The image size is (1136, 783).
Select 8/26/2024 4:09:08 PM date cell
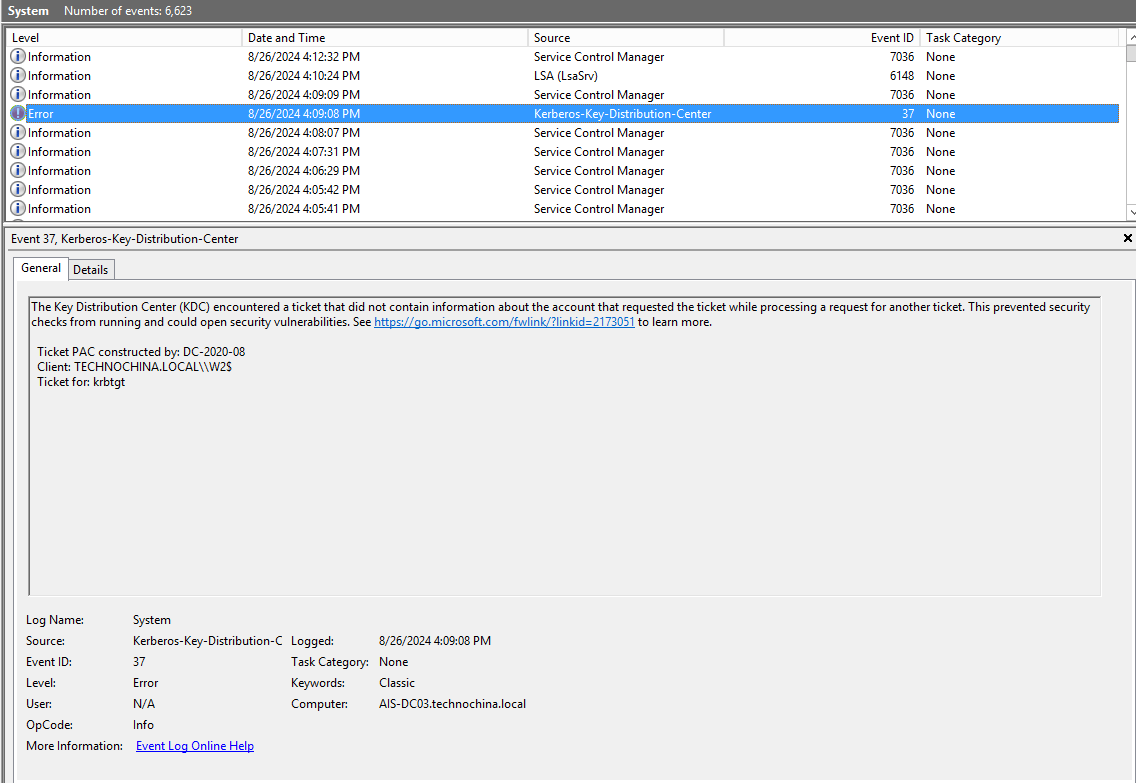(x=304, y=114)
